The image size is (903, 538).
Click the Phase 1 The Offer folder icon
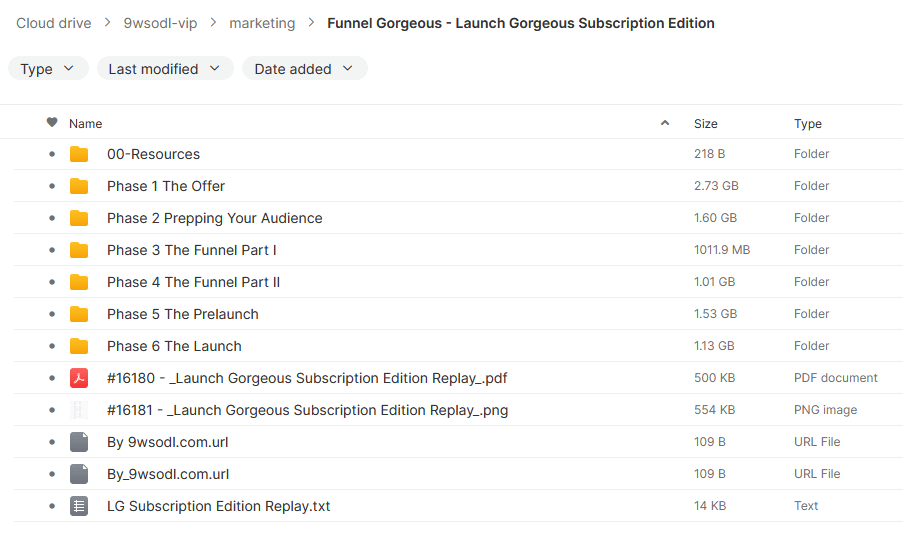point(79,186)
